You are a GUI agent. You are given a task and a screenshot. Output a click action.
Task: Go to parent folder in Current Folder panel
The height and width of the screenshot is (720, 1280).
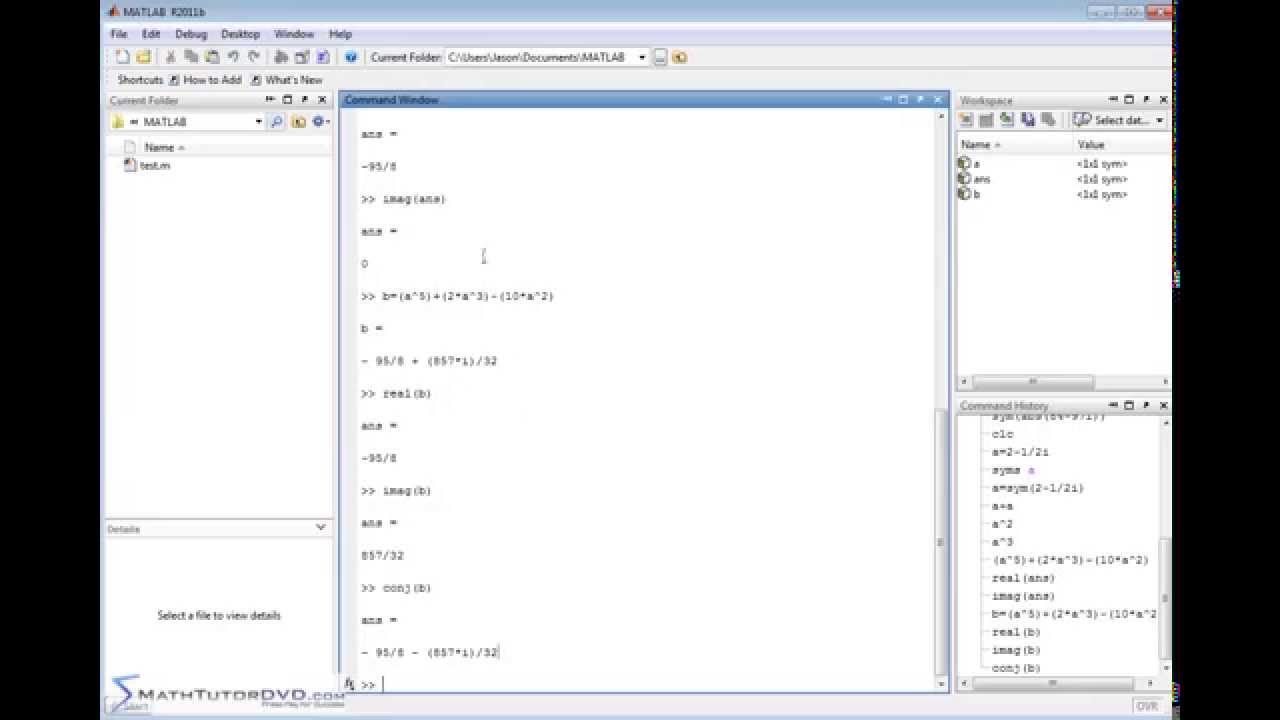point(299,122)
